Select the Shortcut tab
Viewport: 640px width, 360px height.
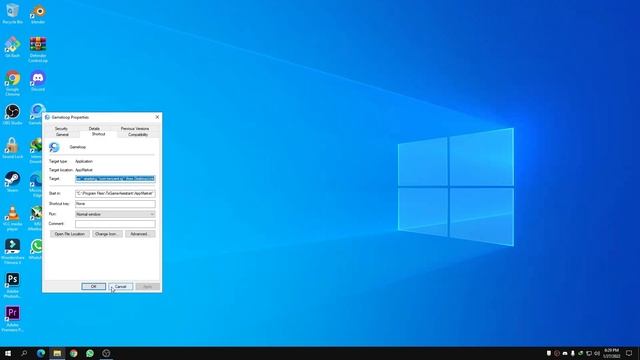[x=98, y=134]
